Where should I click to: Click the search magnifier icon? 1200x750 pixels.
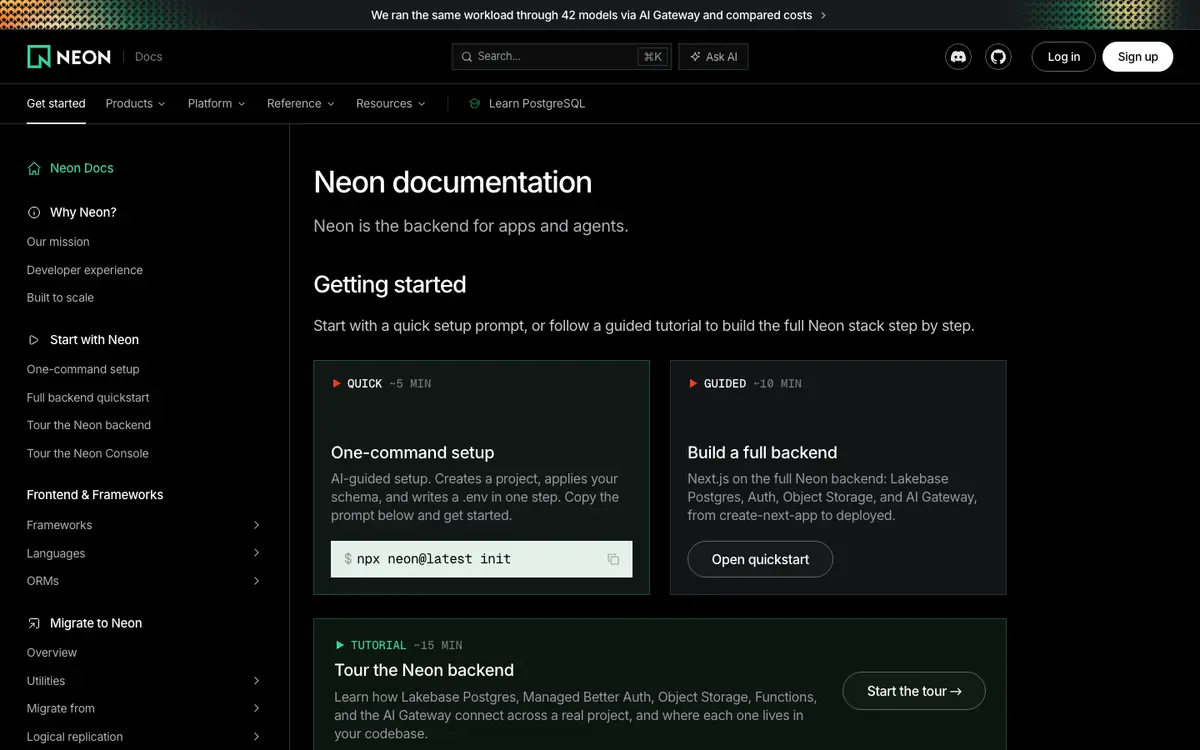(x=467, y=57)
